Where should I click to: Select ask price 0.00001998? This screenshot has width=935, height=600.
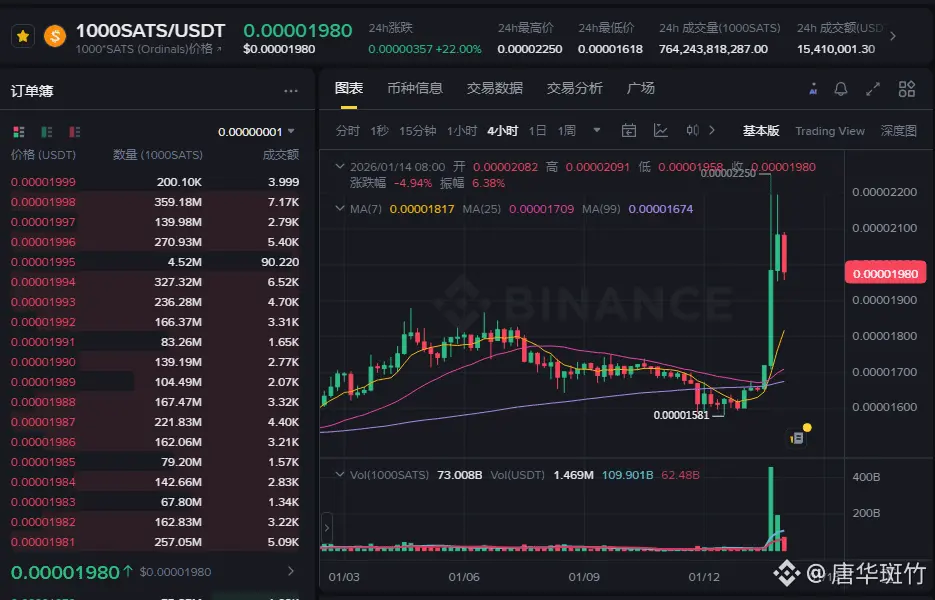43,202
